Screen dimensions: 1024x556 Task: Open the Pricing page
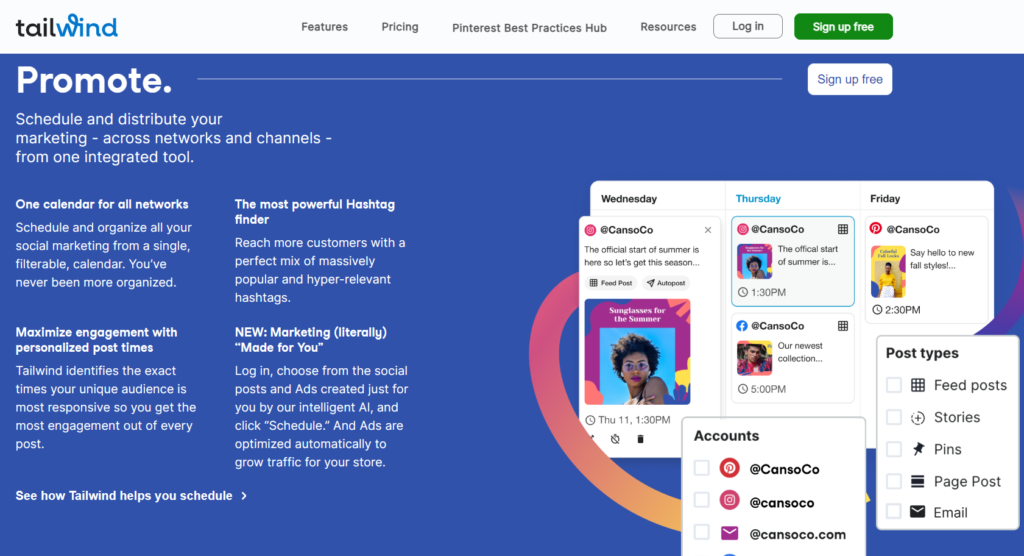click(400, 27)
